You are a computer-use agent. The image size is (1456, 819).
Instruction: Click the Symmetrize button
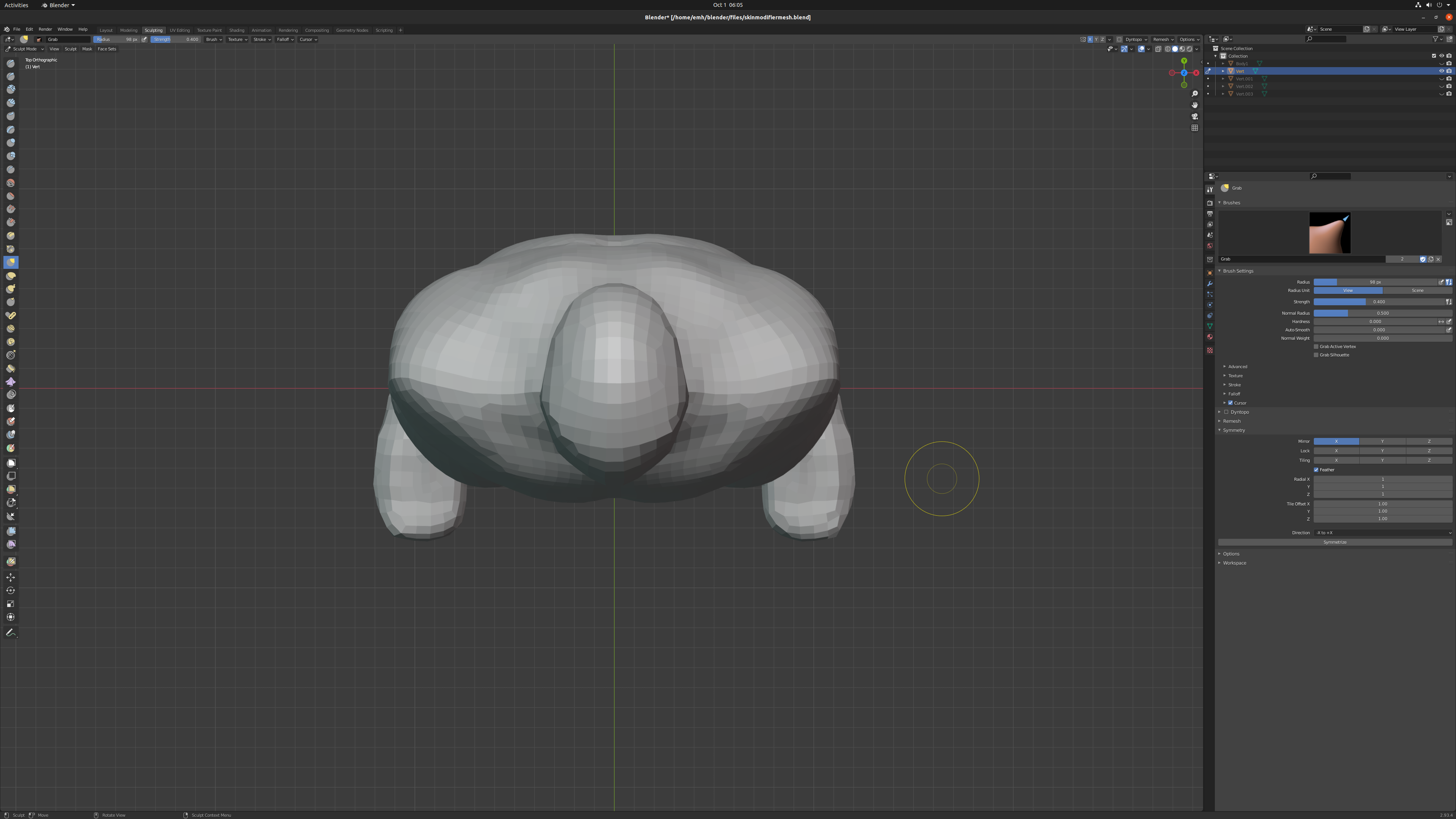click(x=1335, y=543)
